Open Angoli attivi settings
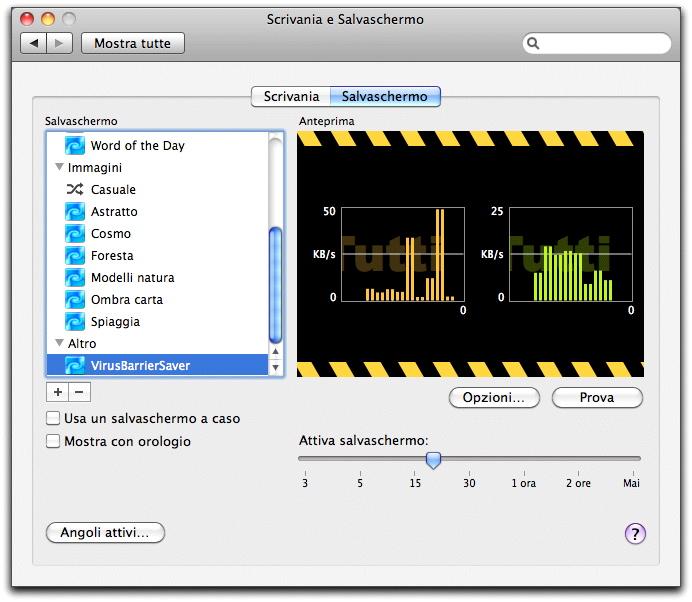The height and width of the screenshot is (602, 692). (x=105, y=532)
